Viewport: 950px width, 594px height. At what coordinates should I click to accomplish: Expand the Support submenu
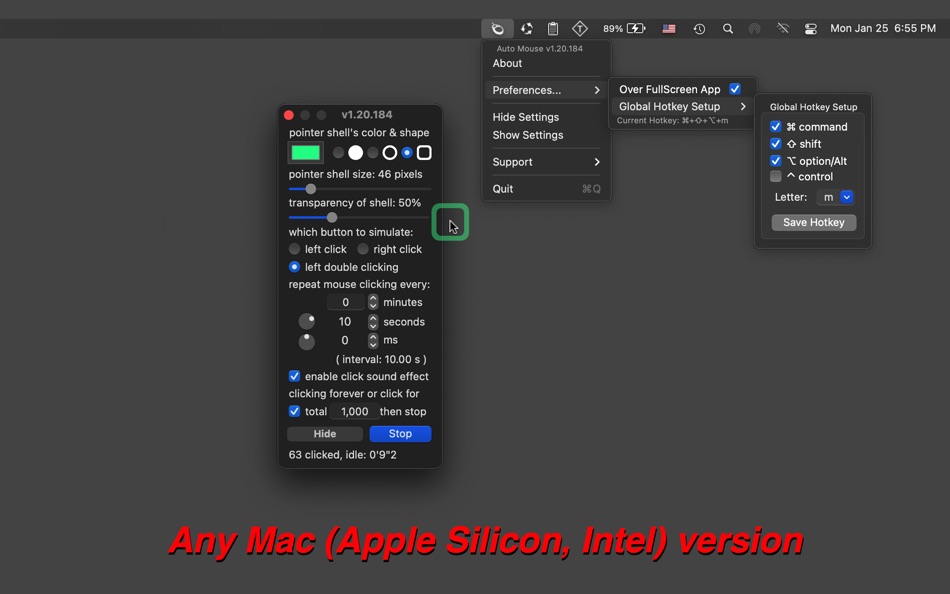546,162
